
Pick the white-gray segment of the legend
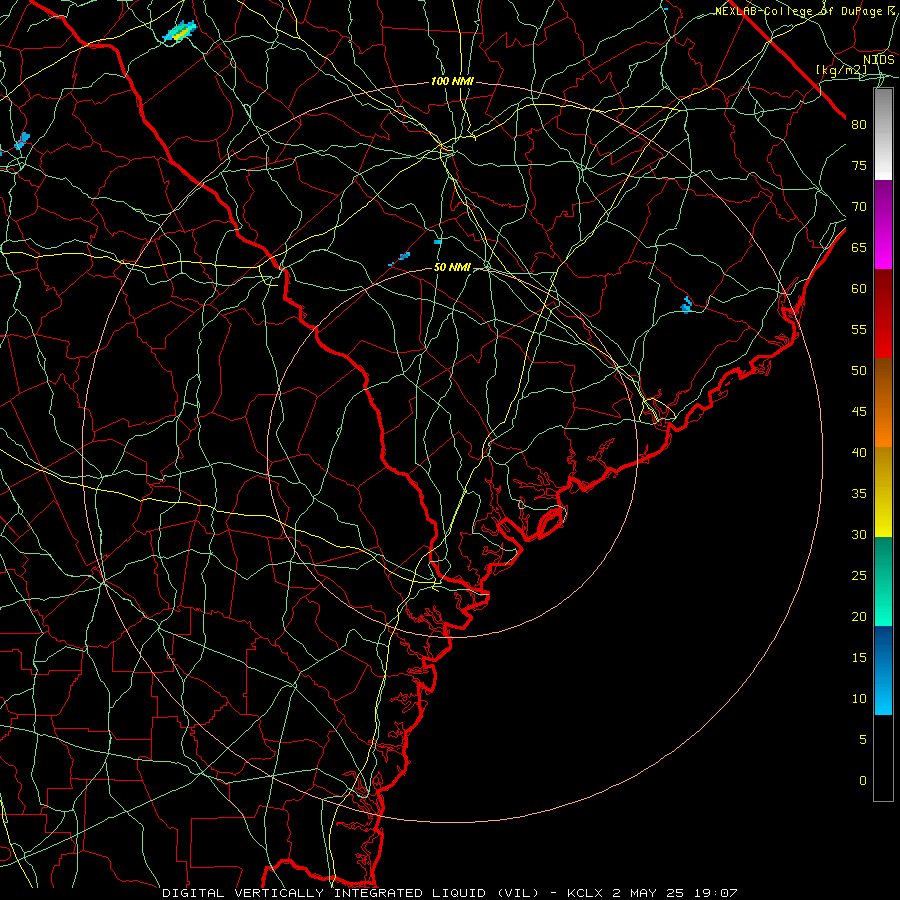(x=883, y=134)
